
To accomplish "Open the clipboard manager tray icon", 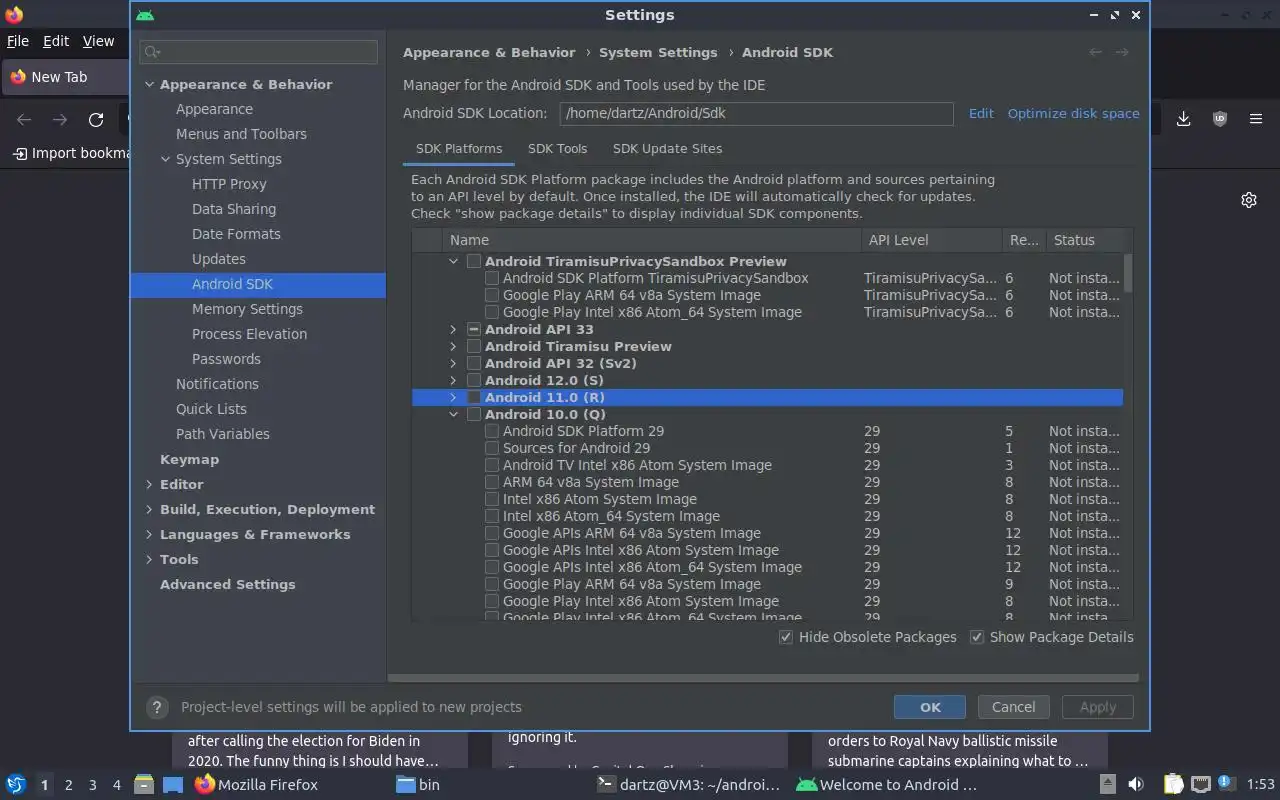I will (1172, 784).
